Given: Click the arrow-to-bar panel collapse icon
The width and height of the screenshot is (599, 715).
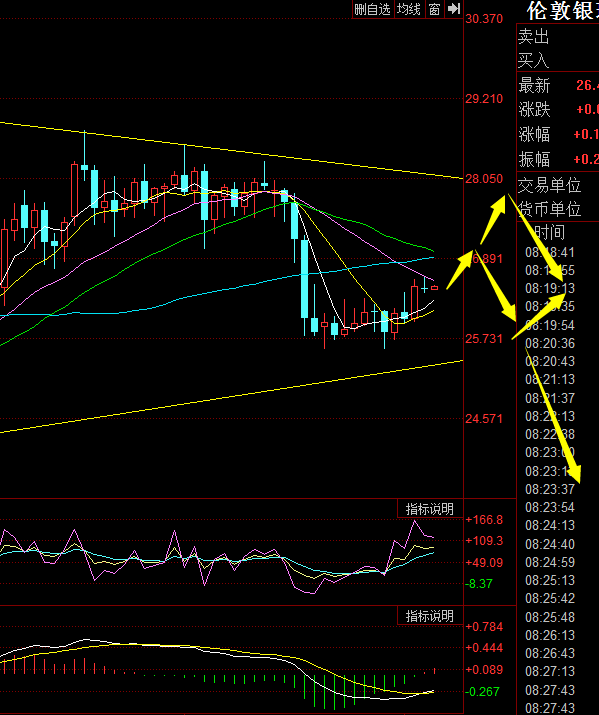Looking at the screenshot, I should pos(454,9).
